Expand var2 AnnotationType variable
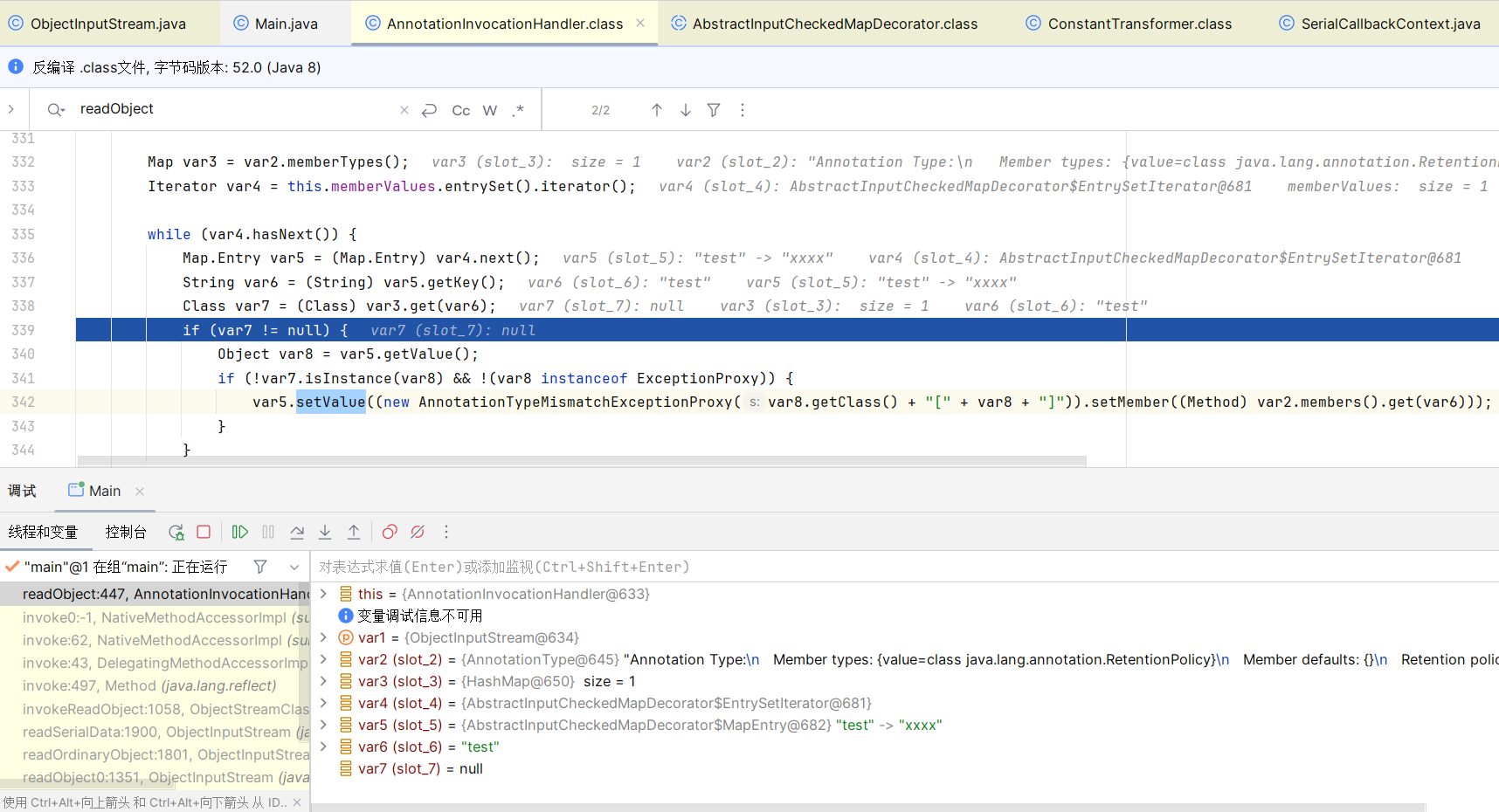 click(323, 659)
